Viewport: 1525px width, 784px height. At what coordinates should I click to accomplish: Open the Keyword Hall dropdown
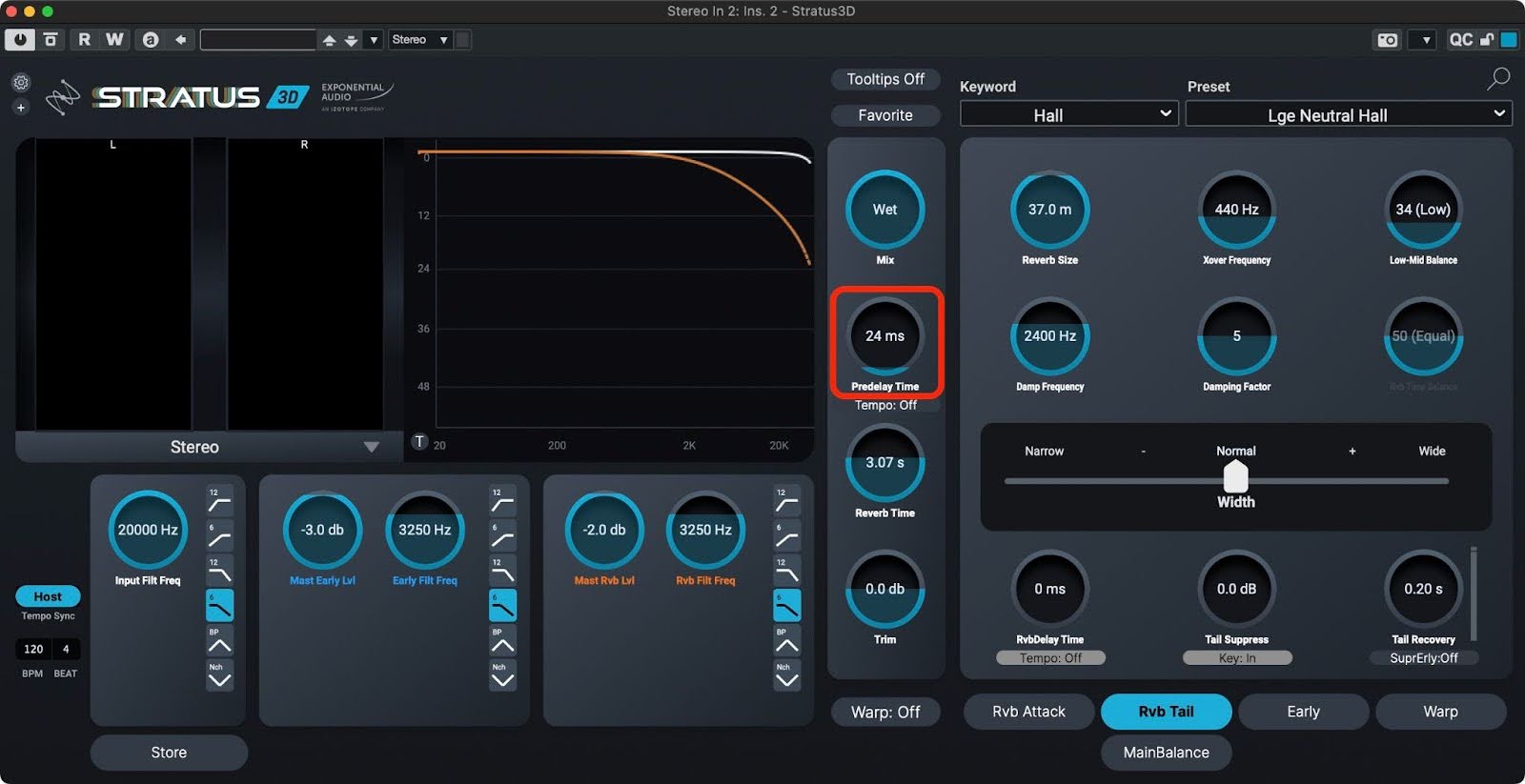tap(1069, 114)
